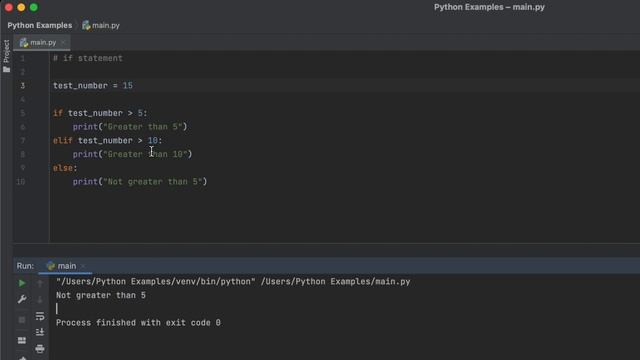The image size is (640, 360).
Task: Toggle scroll to end of console output
Action: coord(40,332)
